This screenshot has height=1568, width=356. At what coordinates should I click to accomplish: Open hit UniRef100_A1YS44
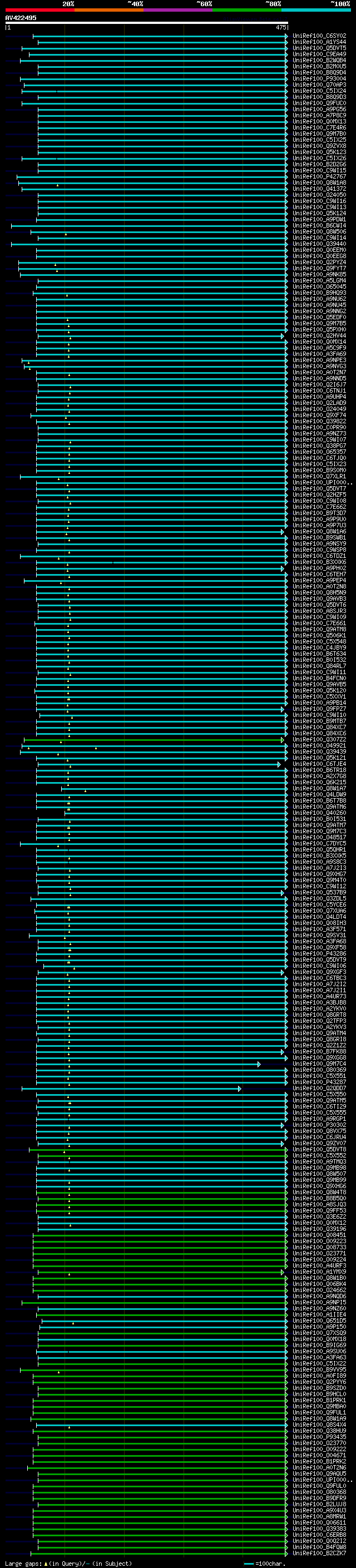pyautogui.click(x=319, y=42)
